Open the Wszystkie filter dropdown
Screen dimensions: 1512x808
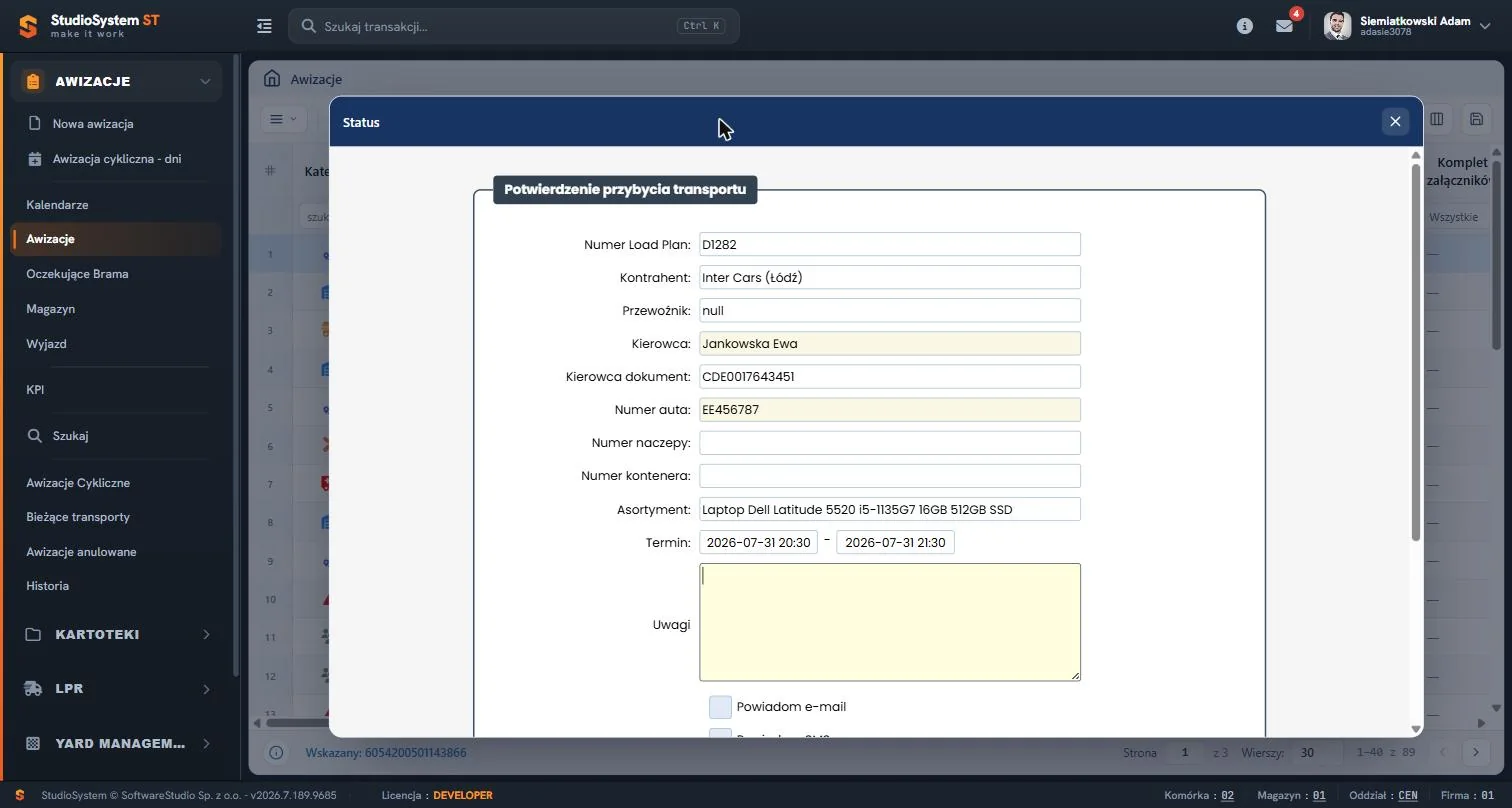pyautogui.click(x=1456, y=216)
